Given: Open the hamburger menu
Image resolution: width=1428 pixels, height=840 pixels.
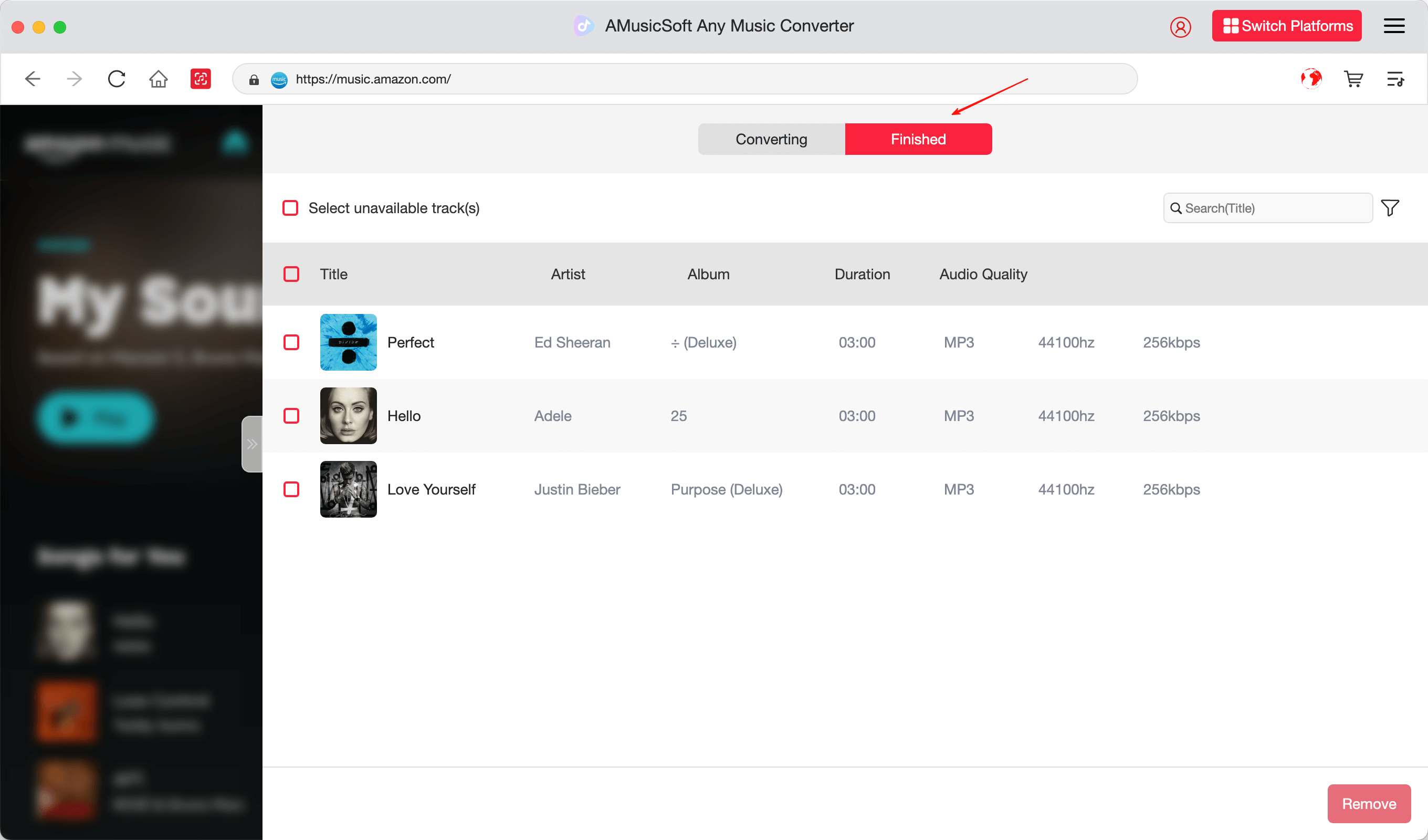Looking at the screenshot, I should pyautogui.click(x=1394, y=26).
